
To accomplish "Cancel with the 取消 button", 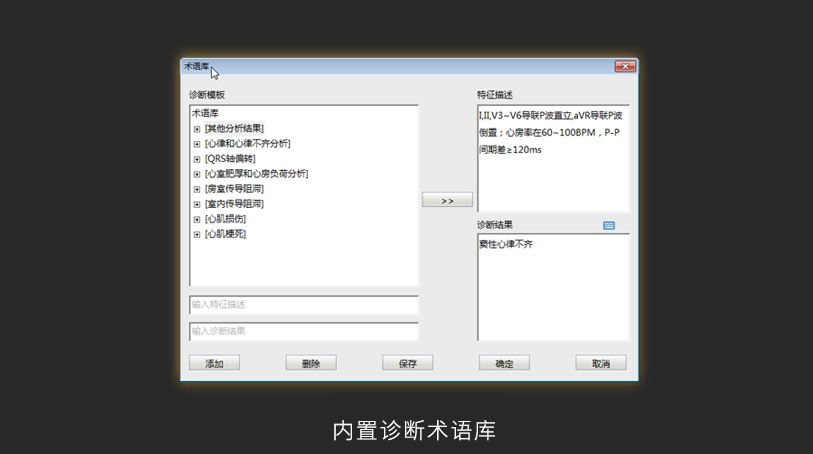I will pos(601,363).
